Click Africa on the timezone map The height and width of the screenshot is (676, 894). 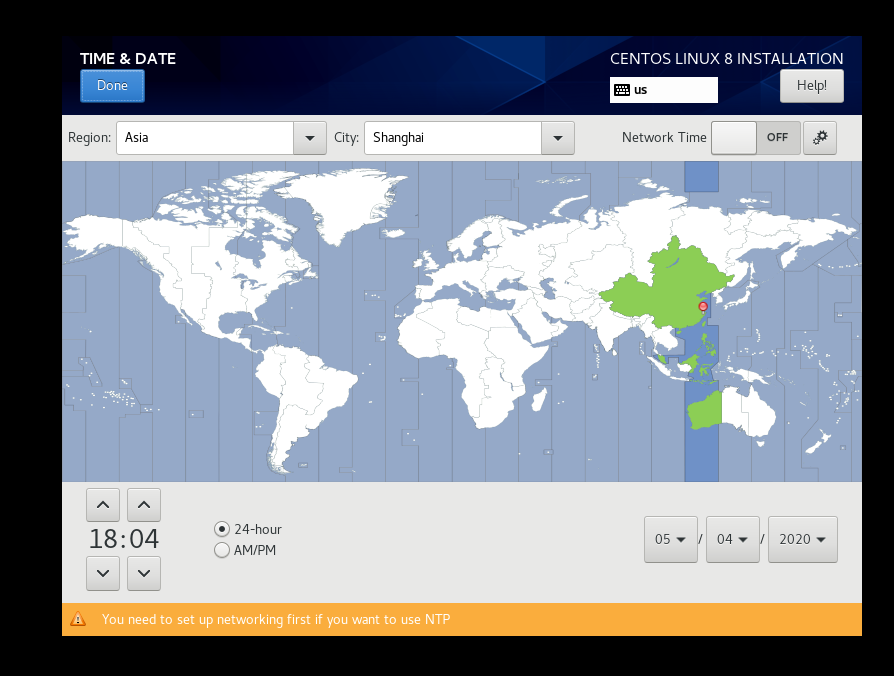473,353
